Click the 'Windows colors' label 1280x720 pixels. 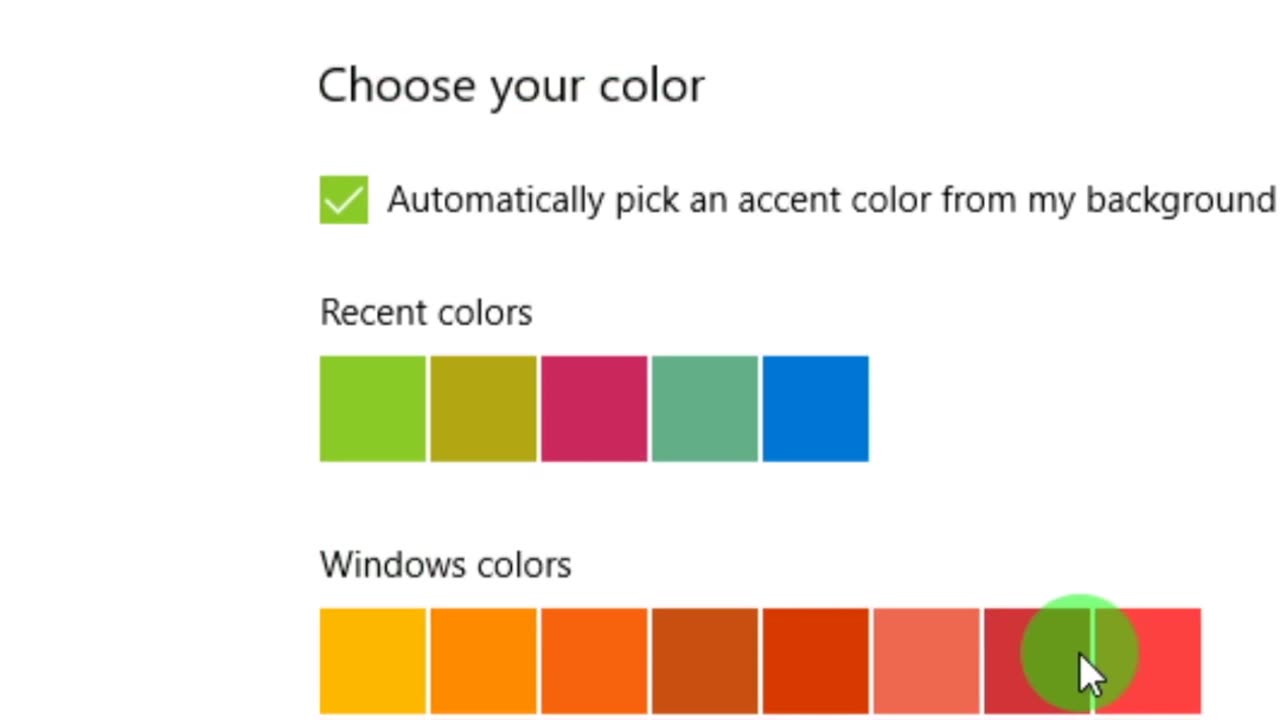coord(445,565)
